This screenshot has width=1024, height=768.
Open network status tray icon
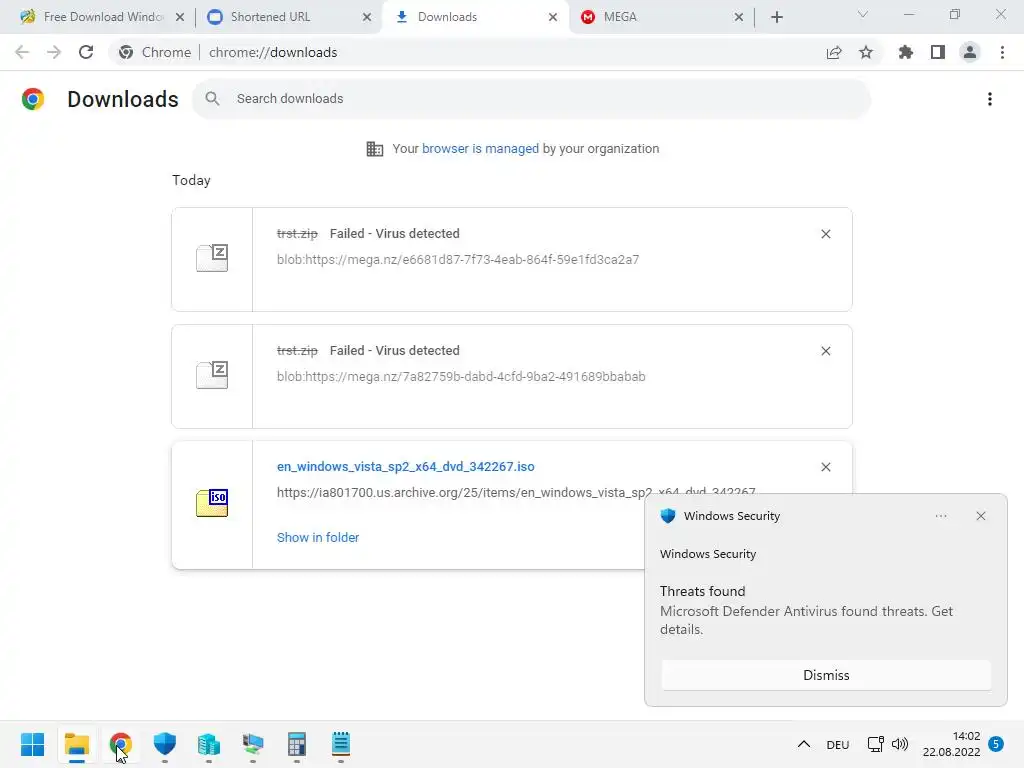coord(875,744)
